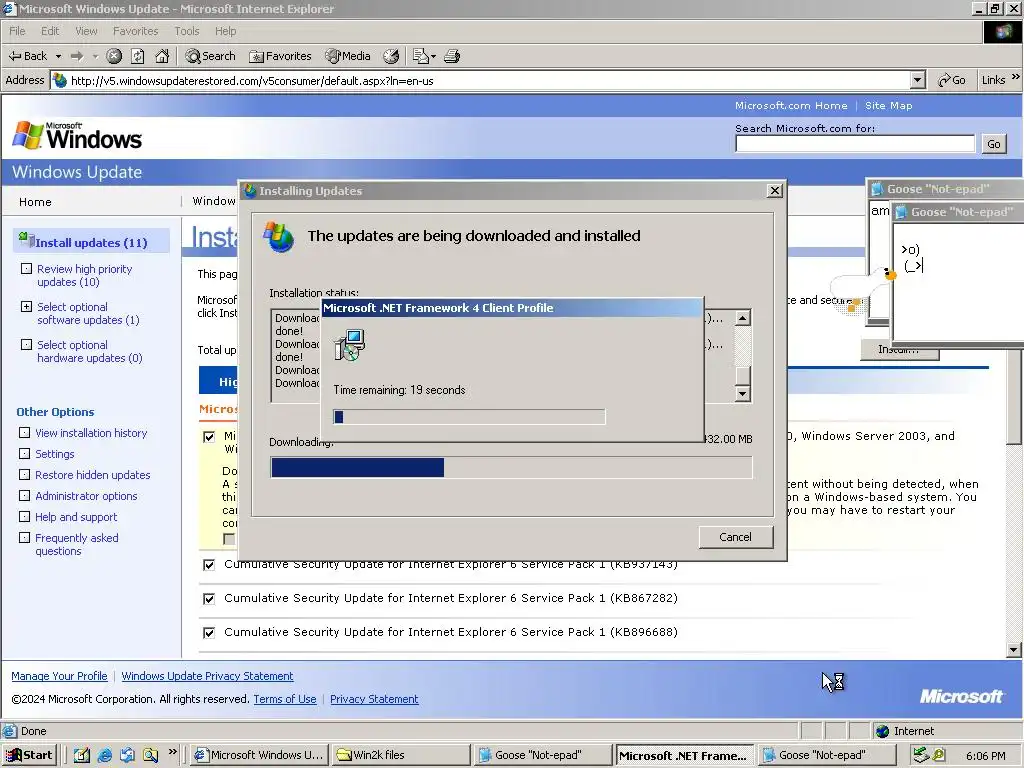
Task: Open the Media pane from the toolbar
Action: (x=348, y=56)
